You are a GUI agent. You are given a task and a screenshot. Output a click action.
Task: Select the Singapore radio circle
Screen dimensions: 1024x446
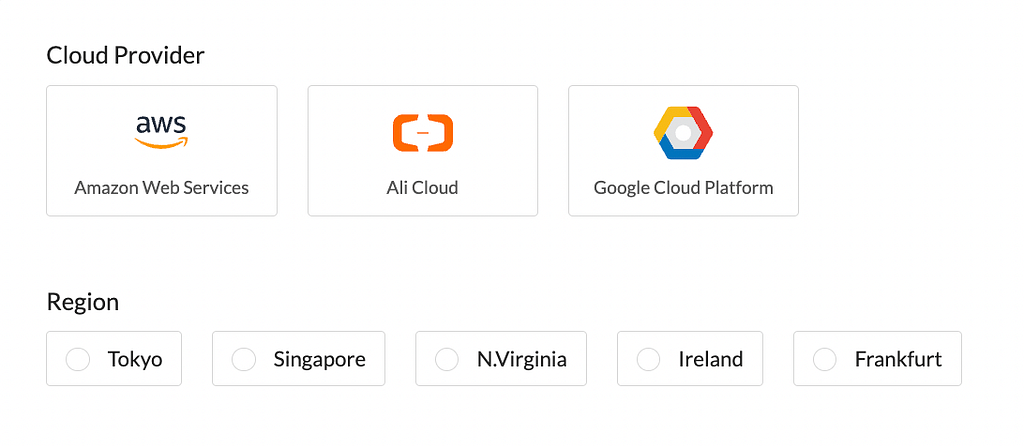pyautogui.click(x=244, y=359)
